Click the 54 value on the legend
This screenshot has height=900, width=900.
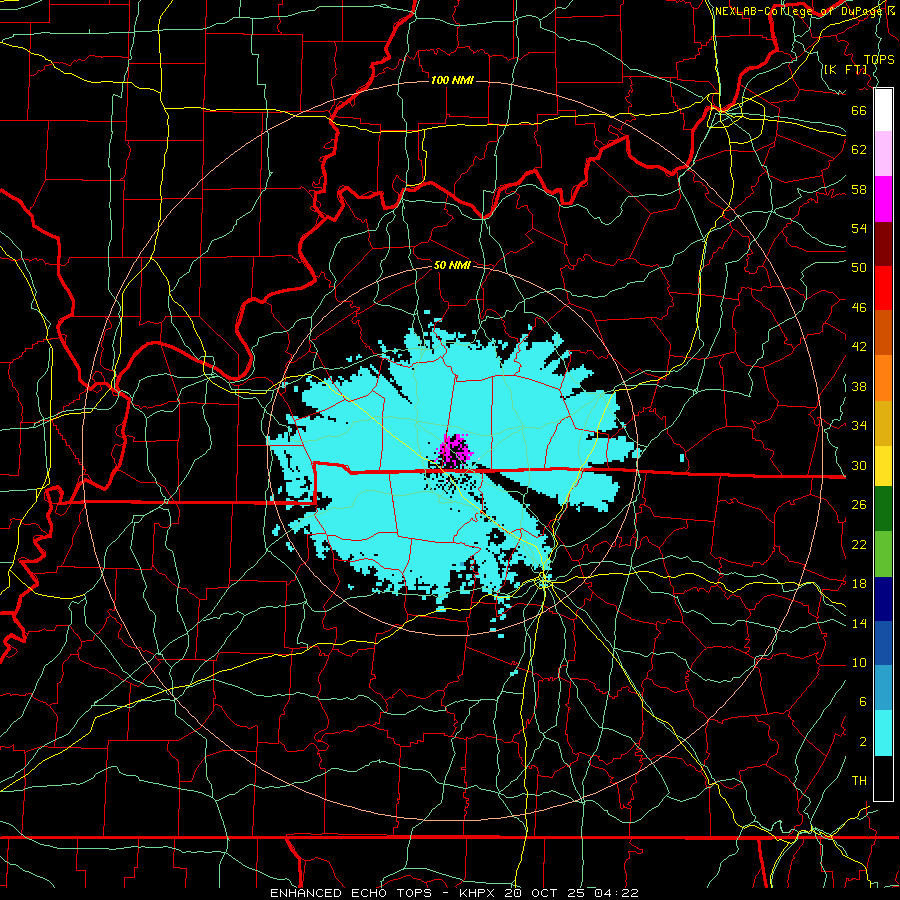[x=859, y=228]
